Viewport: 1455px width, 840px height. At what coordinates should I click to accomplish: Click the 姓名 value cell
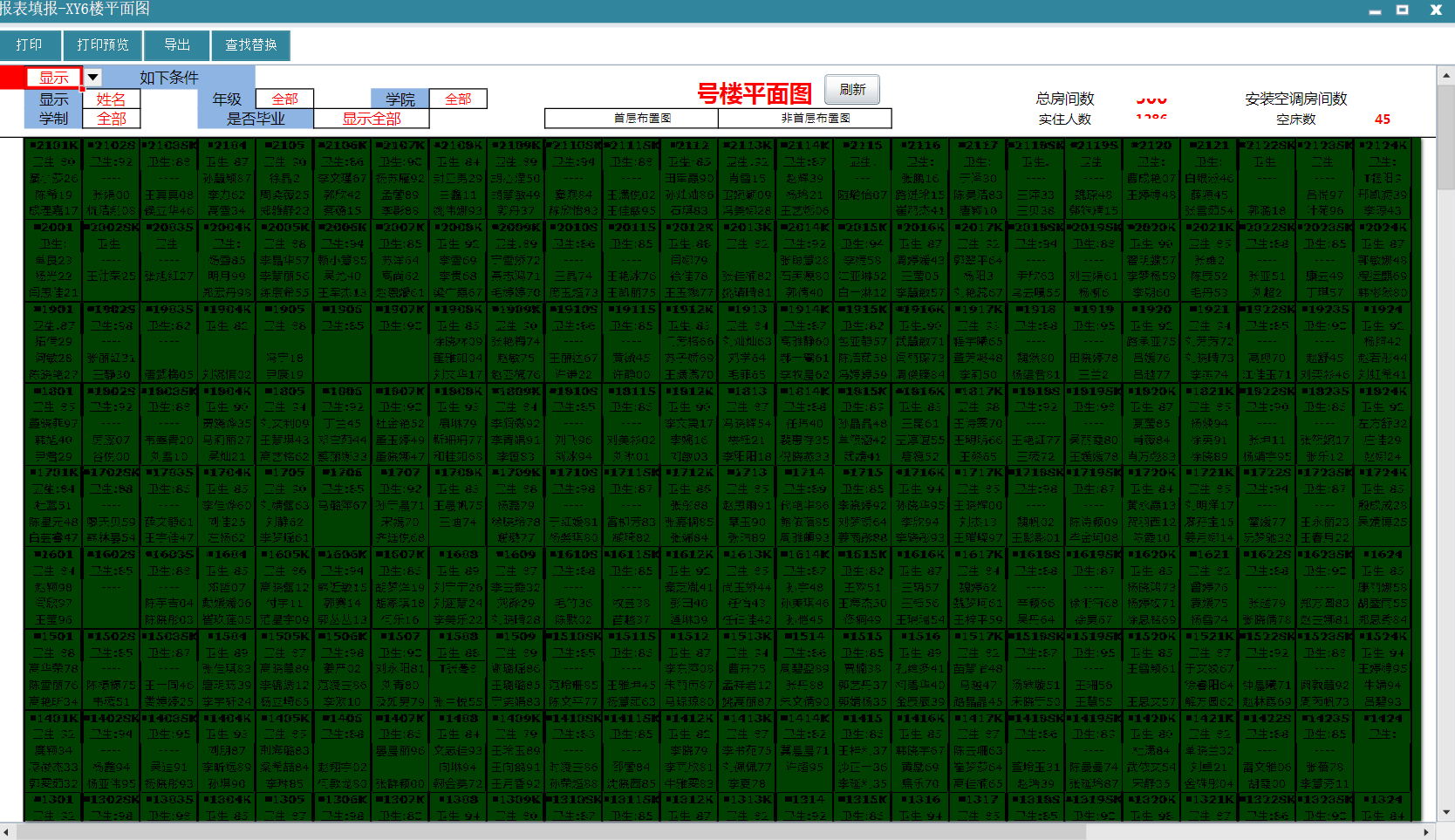pos(111,99)
